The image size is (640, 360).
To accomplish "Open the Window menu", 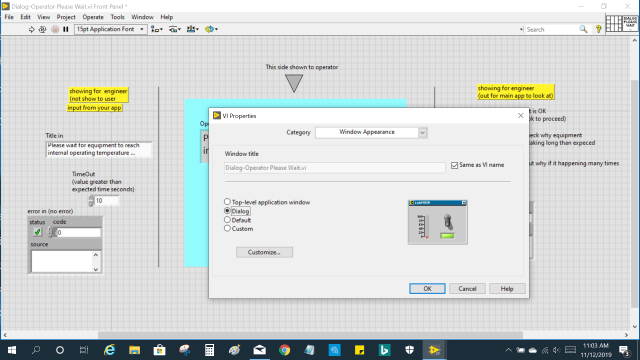I will click(142, 17).
